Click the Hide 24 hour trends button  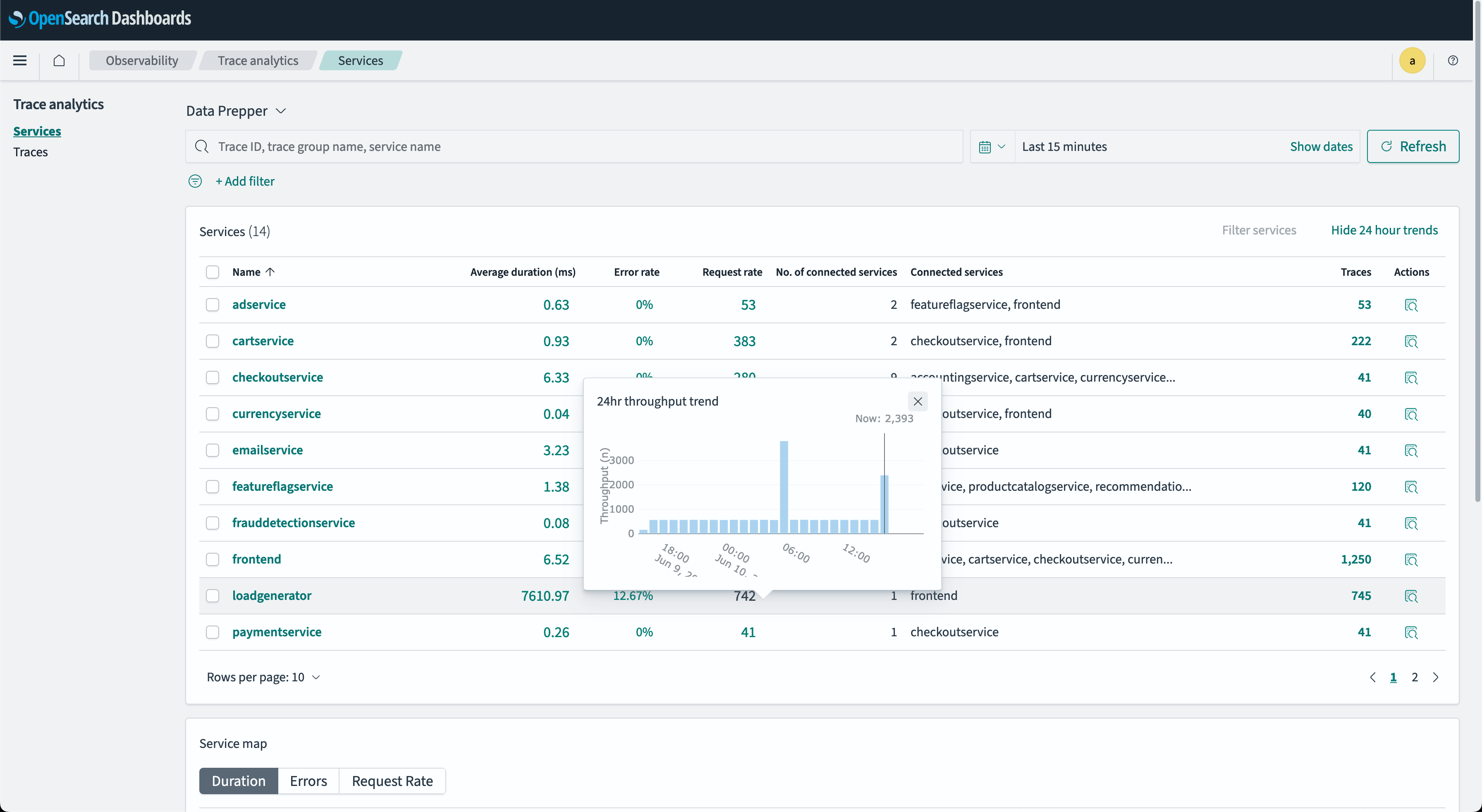(x=1384, y=230)
